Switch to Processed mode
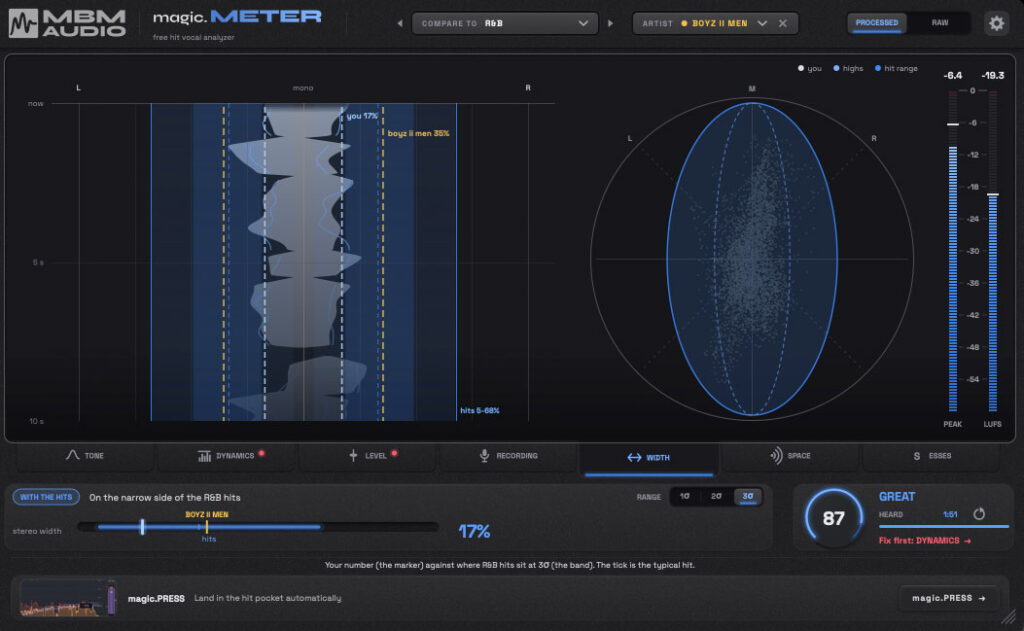 click(876, 23)
